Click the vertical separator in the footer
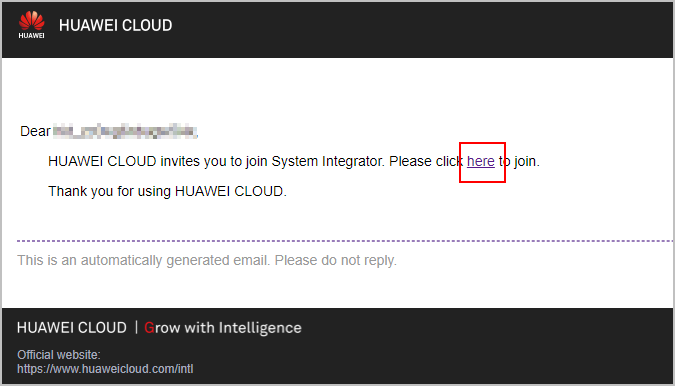This screenshot has width=675, height=386. point(136,328)
